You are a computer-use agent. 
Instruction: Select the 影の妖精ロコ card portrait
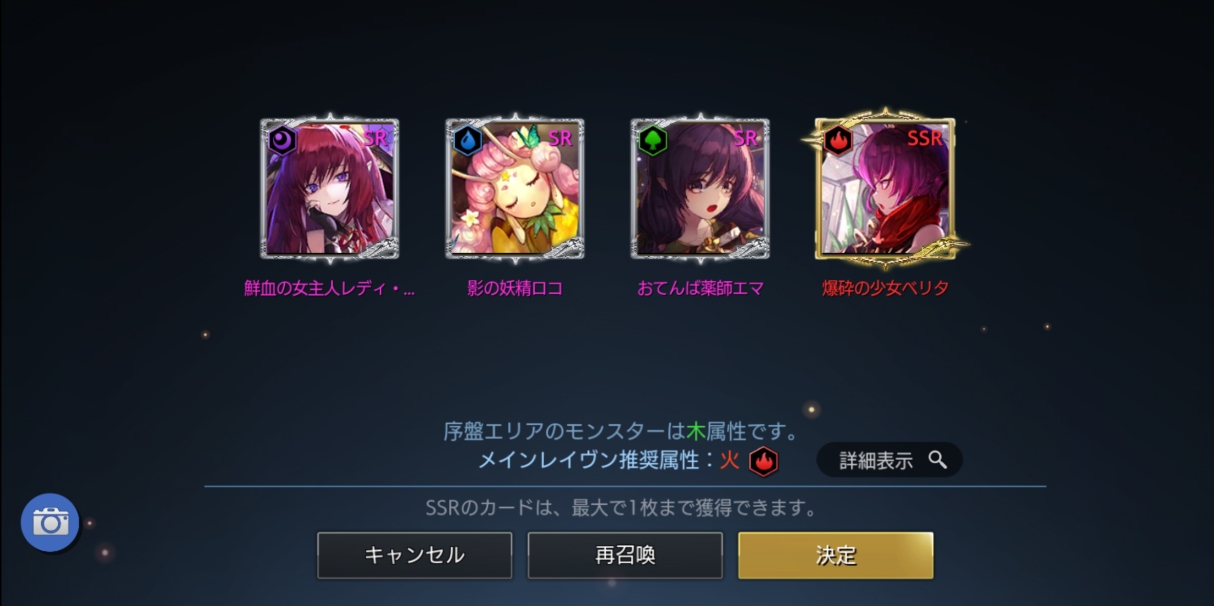click(515, 188)
